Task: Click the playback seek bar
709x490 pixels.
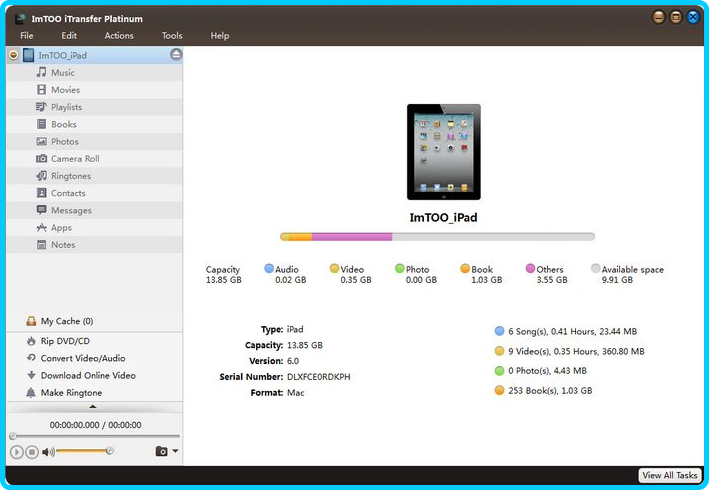Action: pos(95,436)
